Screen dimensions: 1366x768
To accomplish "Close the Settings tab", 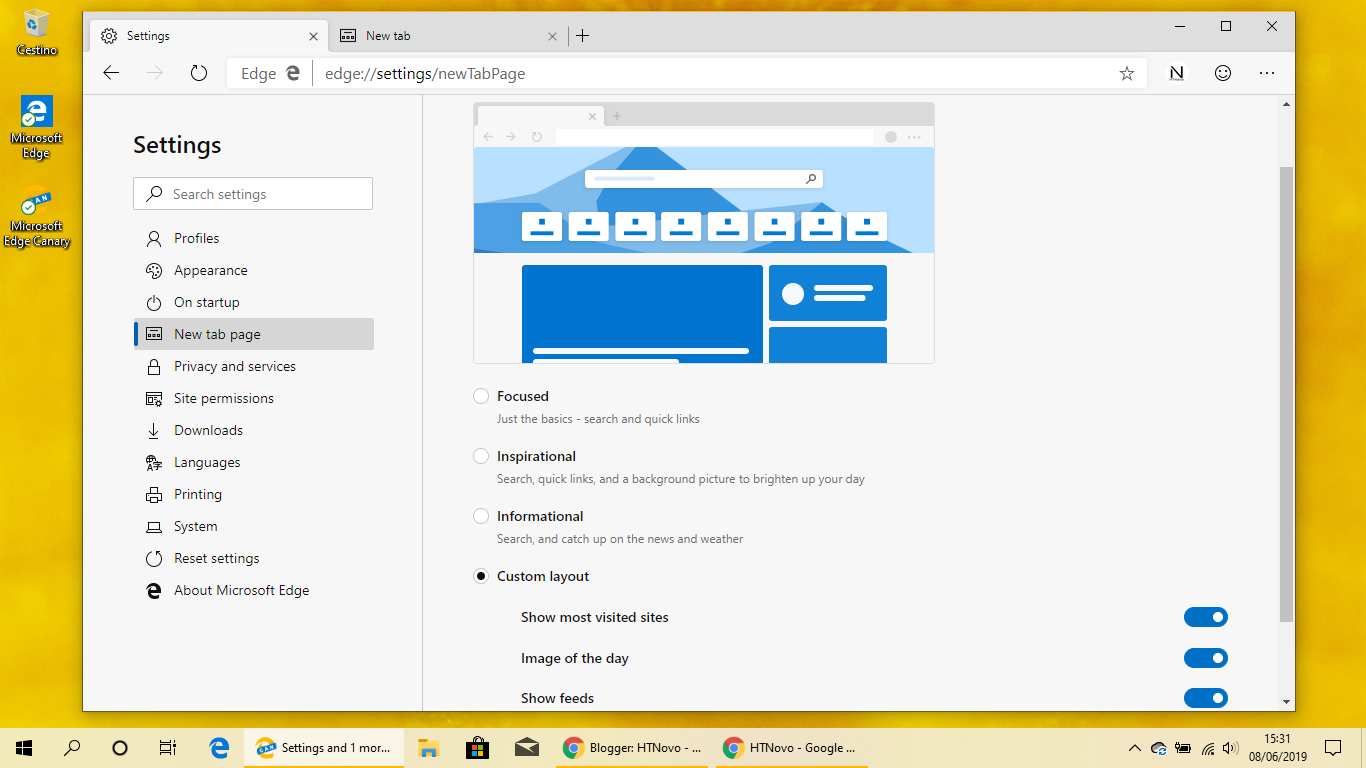I will (x=313, y=36).
